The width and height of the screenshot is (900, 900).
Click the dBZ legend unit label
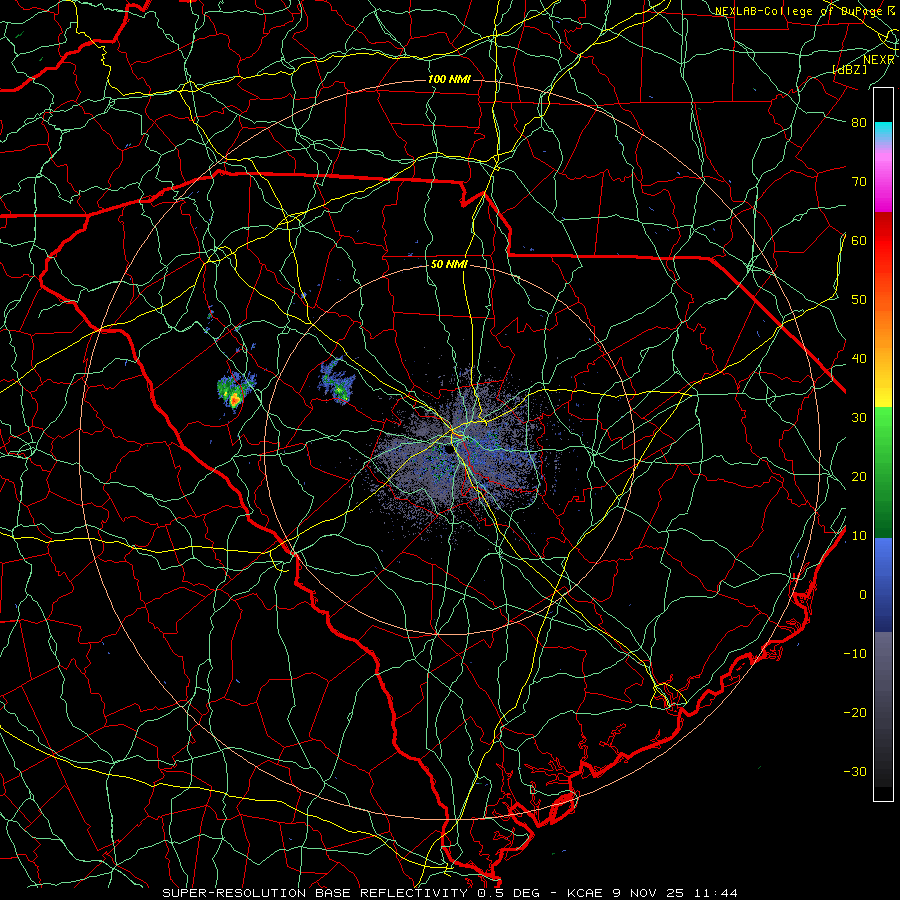pos(851,70)
